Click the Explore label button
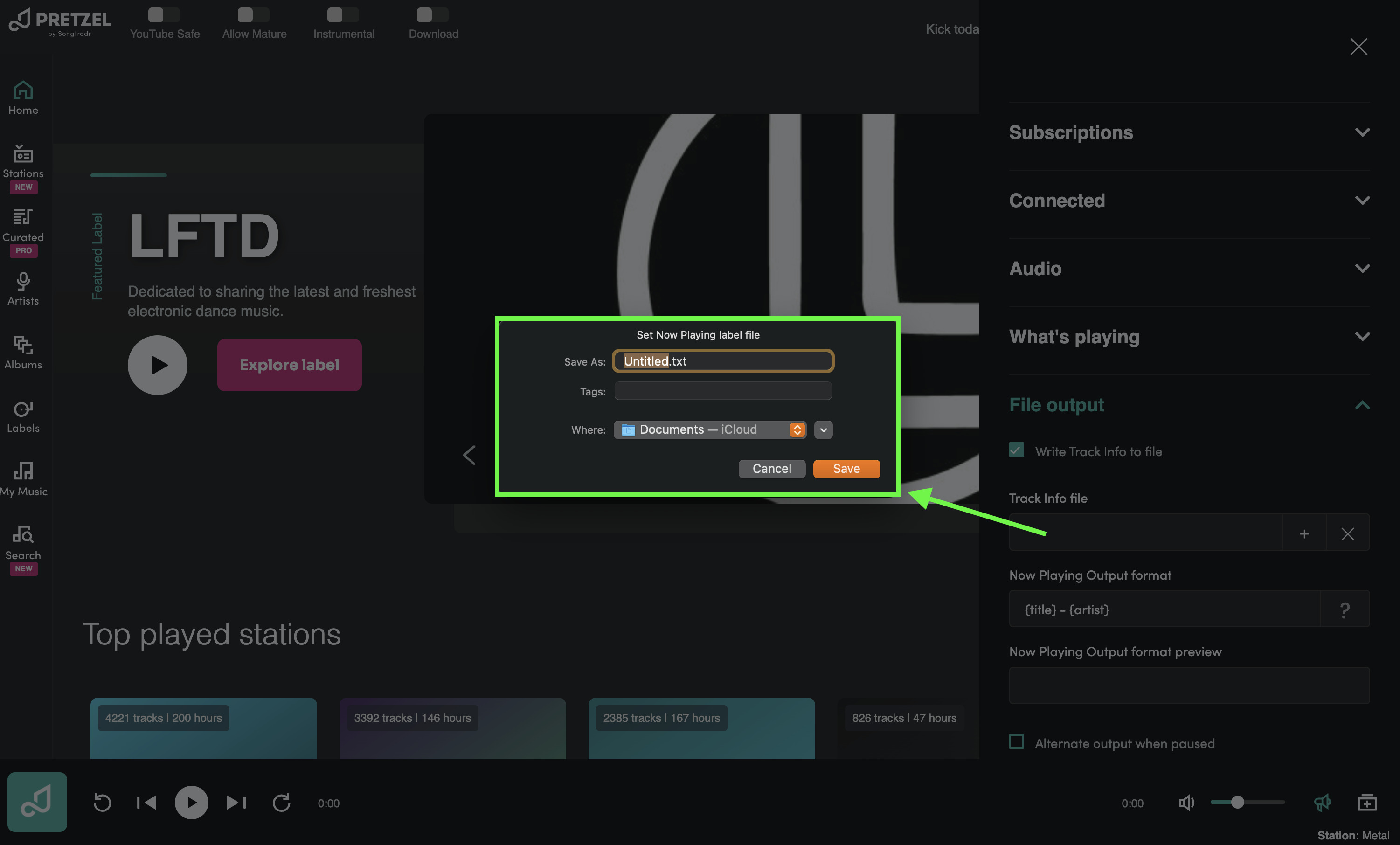This screenshot has height=845, width=1400. pos(289,365)
